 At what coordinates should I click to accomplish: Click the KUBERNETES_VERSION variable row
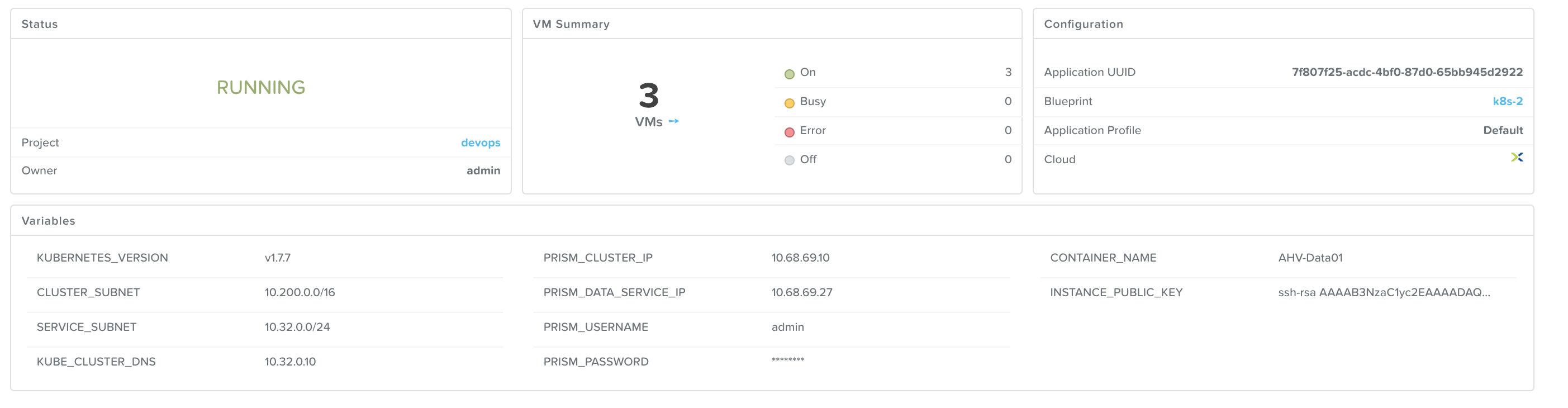click(x=265, y=258)
